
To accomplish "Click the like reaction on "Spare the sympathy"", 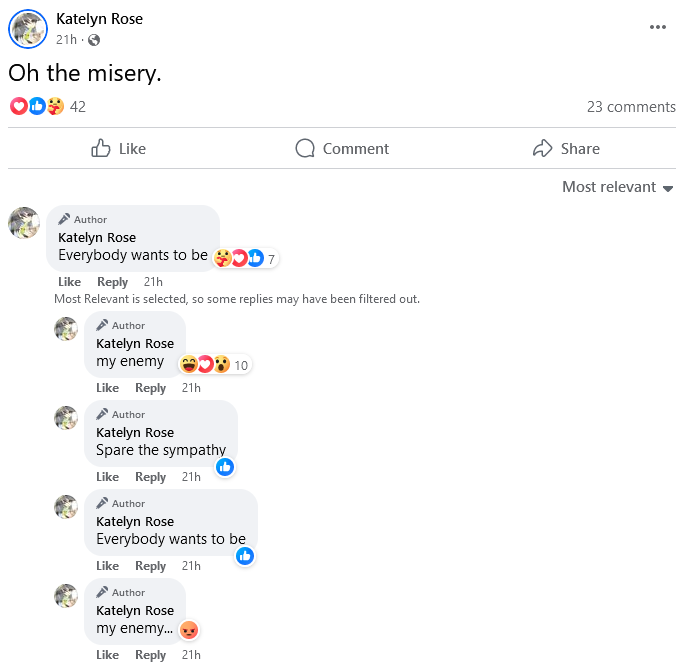I will (225, 467).
